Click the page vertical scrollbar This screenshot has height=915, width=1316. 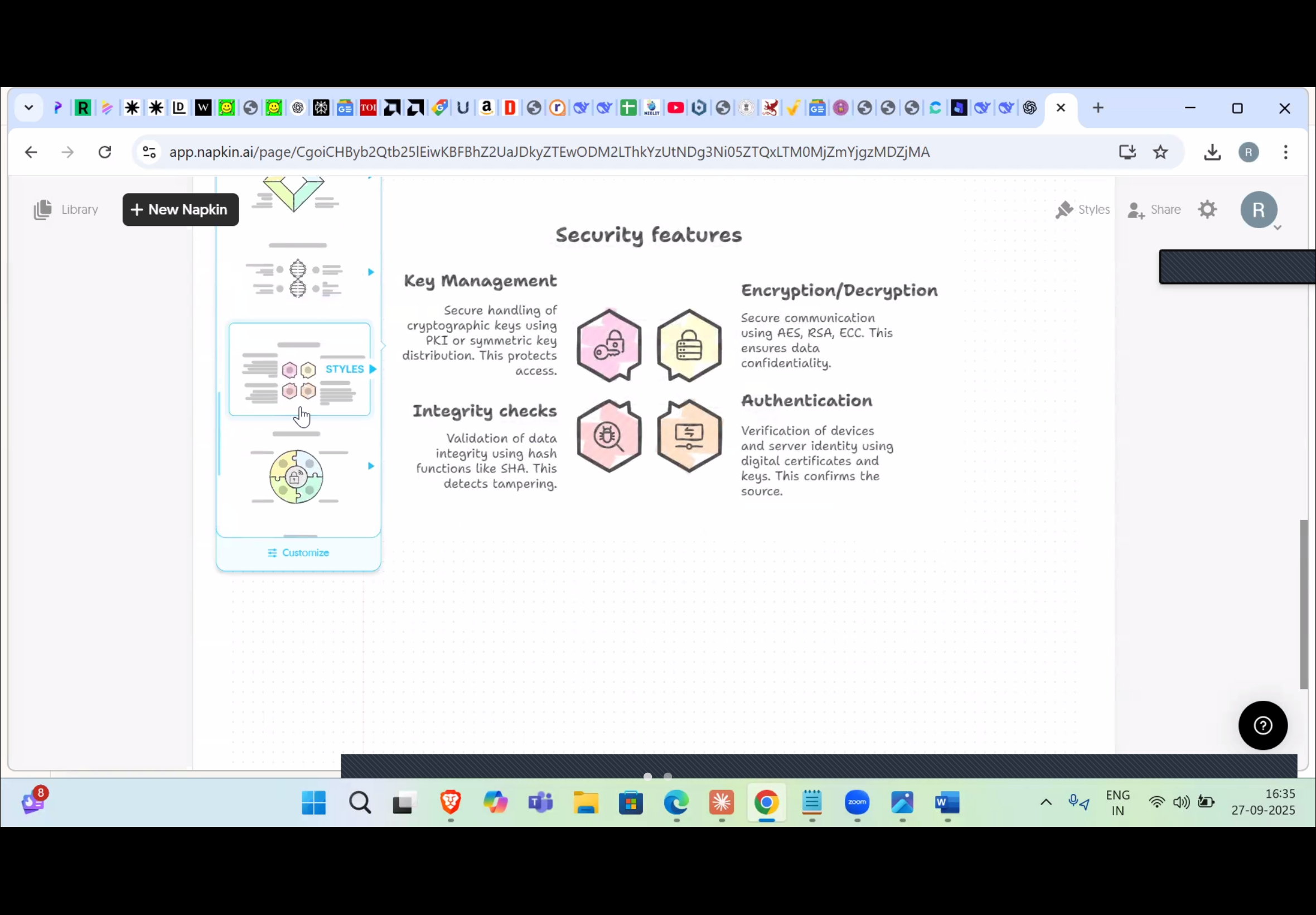[1303, 604]
